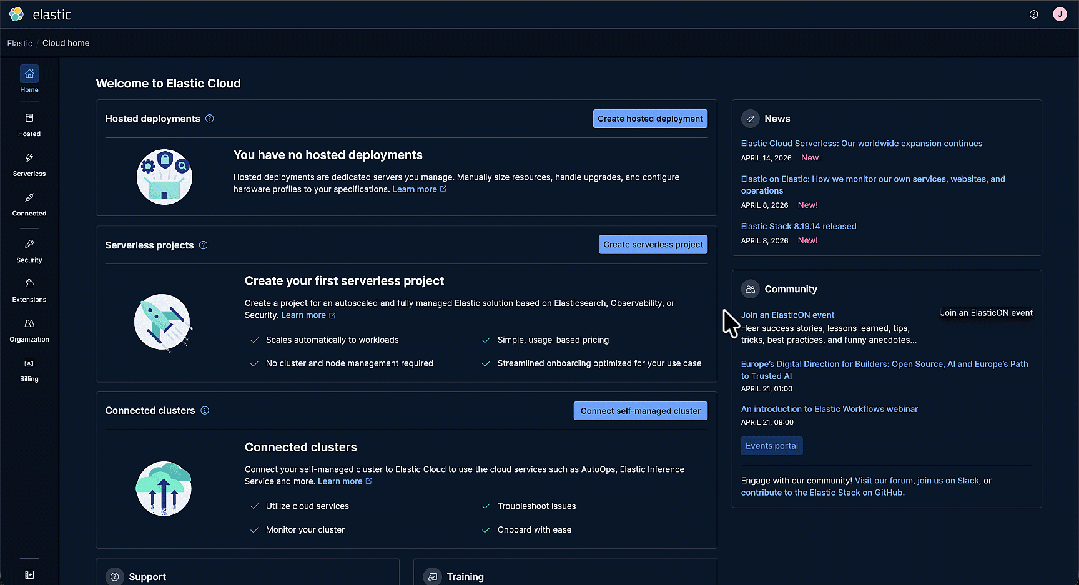The height and width of the screenshot is (585, 1079).
Task: Click 'Welcome to Elastic Cloud' title
Action: pyautogui.click(x=168, y=83)
